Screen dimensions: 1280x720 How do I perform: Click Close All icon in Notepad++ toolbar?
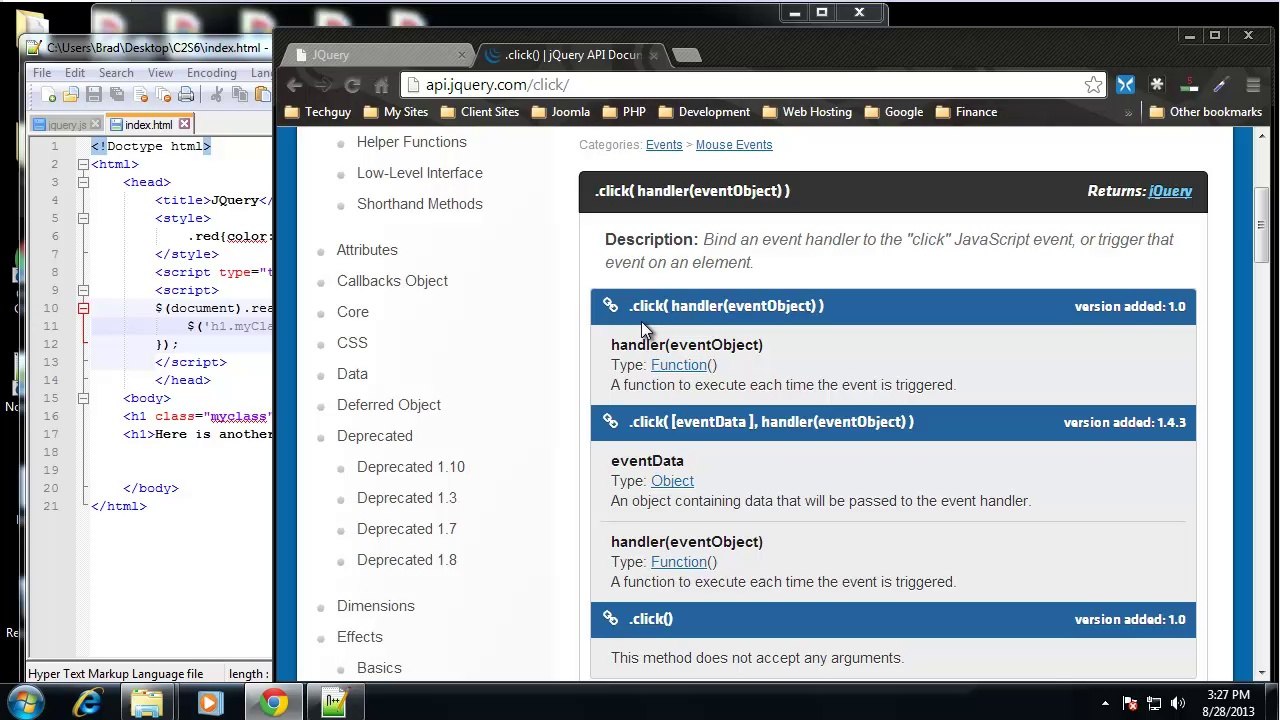coord(162,94)
